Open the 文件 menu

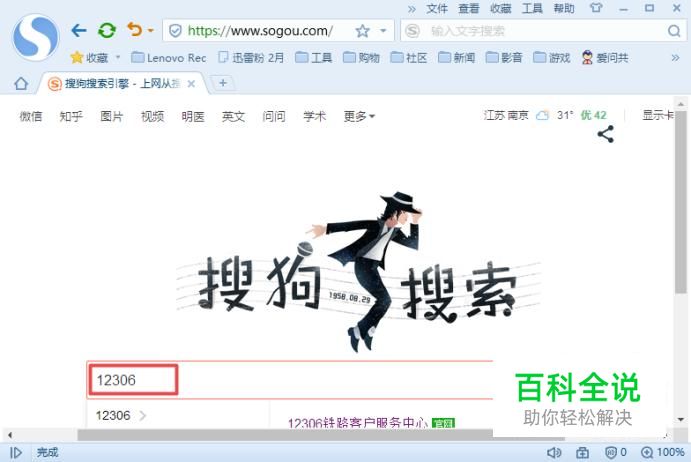pos(437,8)
